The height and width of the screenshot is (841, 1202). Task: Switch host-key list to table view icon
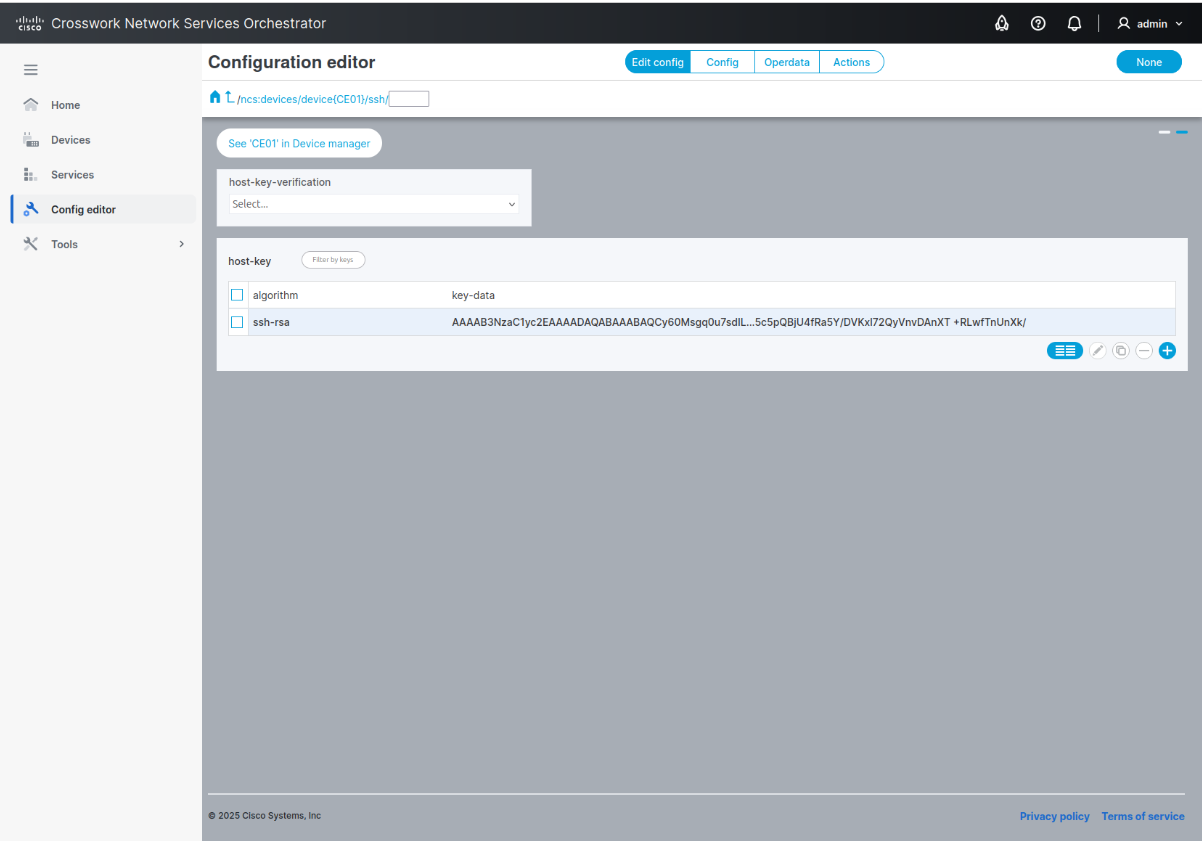click(x=1065, y=351)
